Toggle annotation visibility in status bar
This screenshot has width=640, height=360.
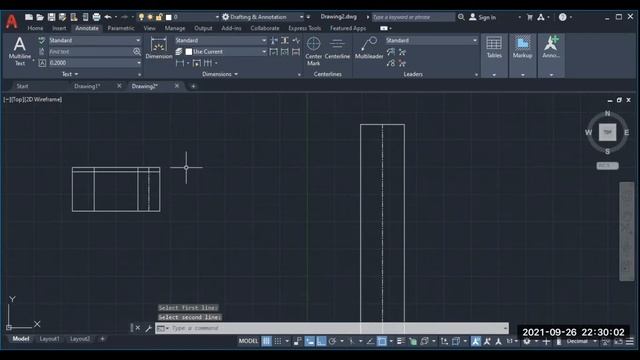click(x=476, y=341)
